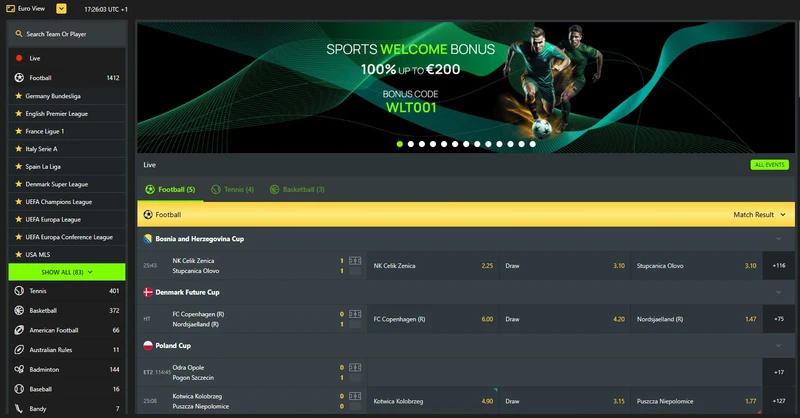The image size is (800, 418).
Task: Click the SHOW ALL (83) button
Action: tap(67, 271)
